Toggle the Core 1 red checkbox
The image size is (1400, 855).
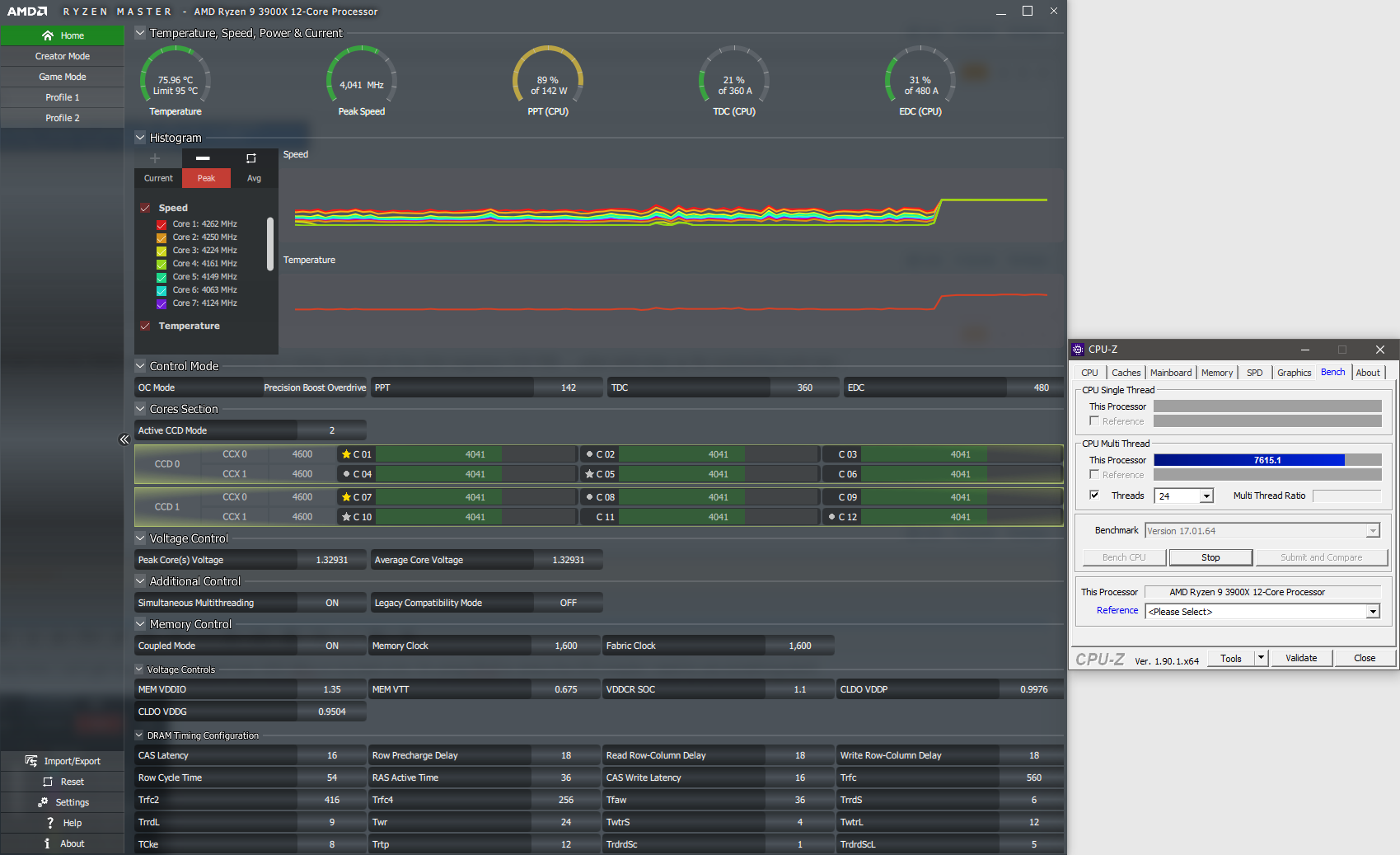(x=162, y=224)
